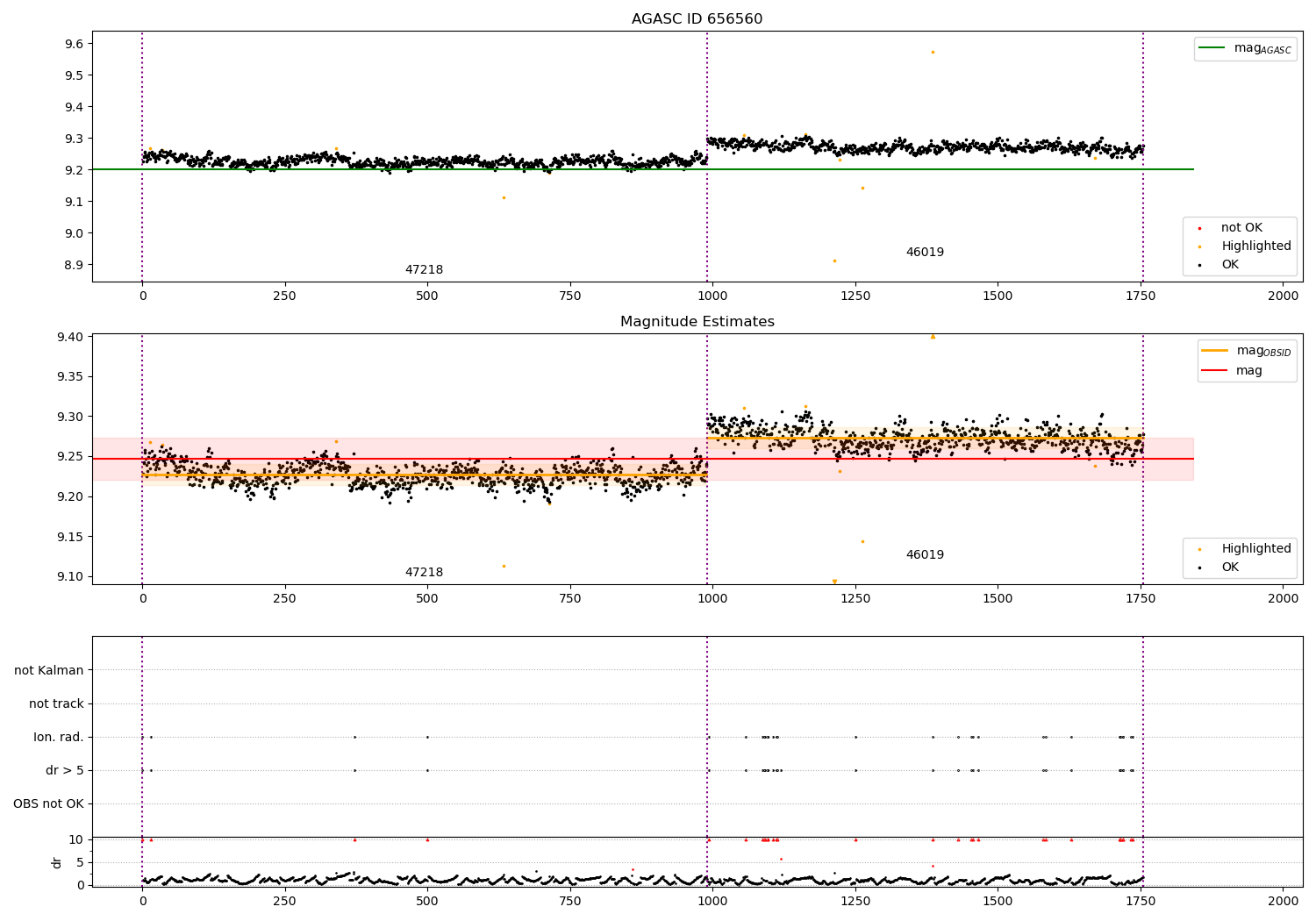Viewport: 1316px width, 921px height.
Task: Click the 8.9 y-axis tick of the top plot
Action: (75, 265)
